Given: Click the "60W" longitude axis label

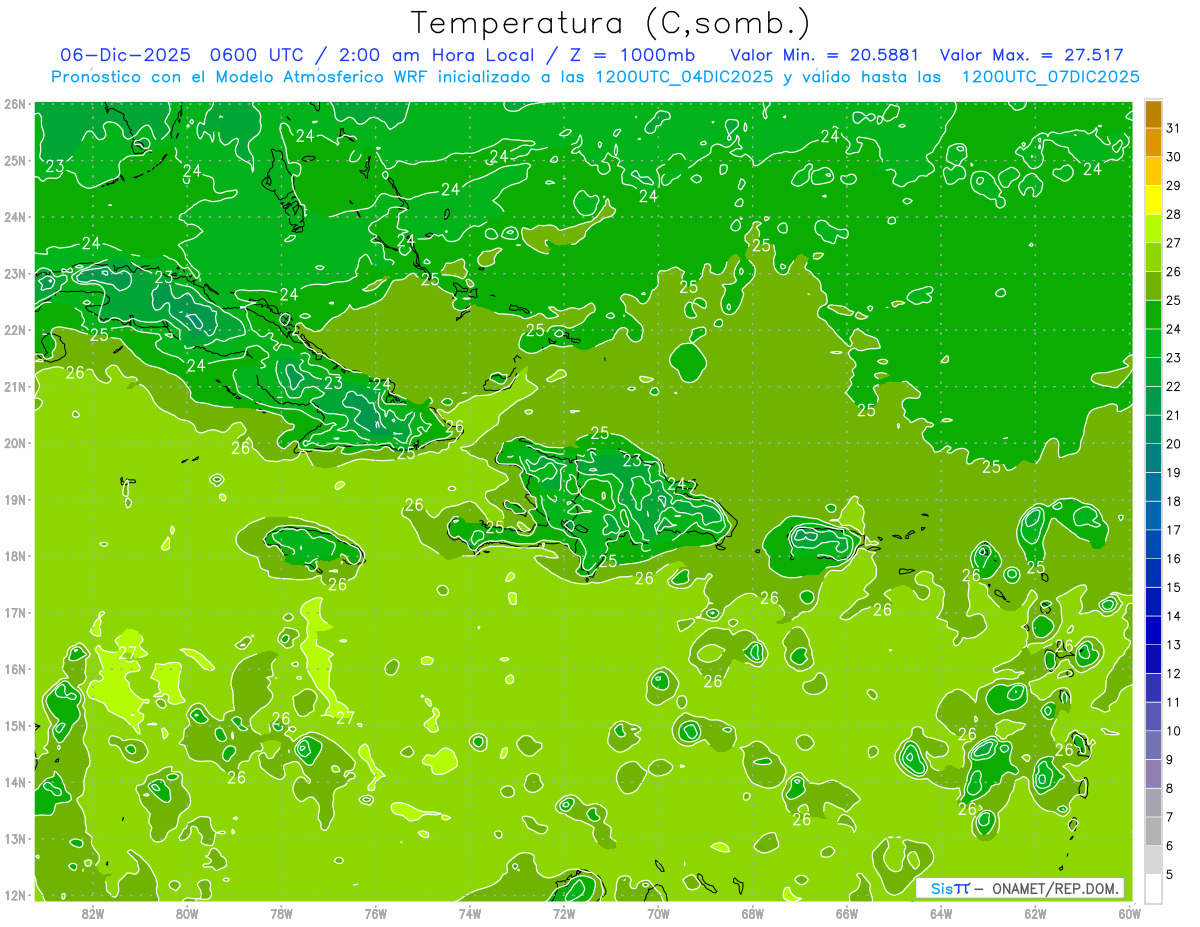Looking at the screenshot, I should [x=1129, y=913].
